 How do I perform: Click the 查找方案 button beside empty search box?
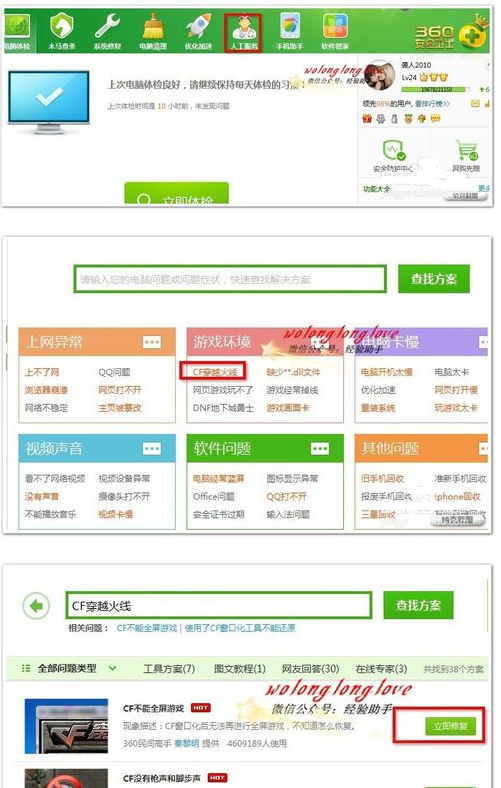click(434, 279)
